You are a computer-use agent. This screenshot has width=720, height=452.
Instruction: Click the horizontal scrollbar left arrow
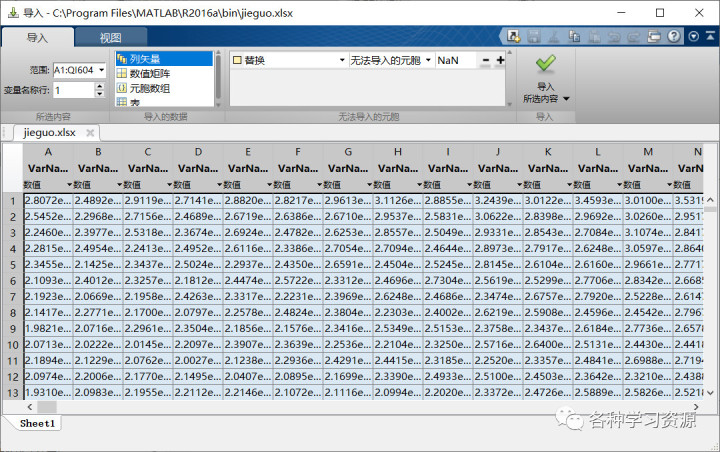tap(30, 407)
